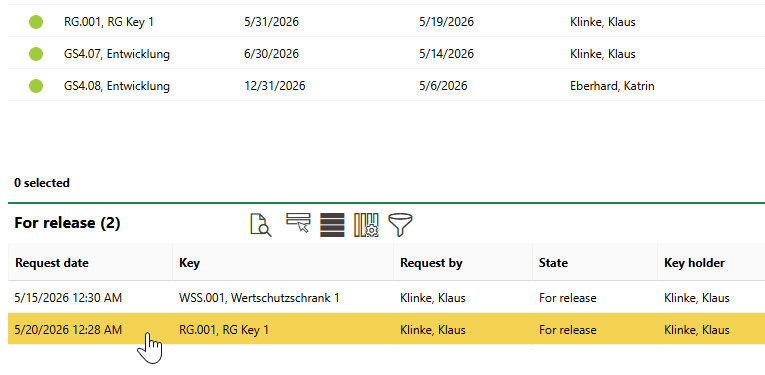Click 'Eberhard, Katrin' cell

point(612,86)
